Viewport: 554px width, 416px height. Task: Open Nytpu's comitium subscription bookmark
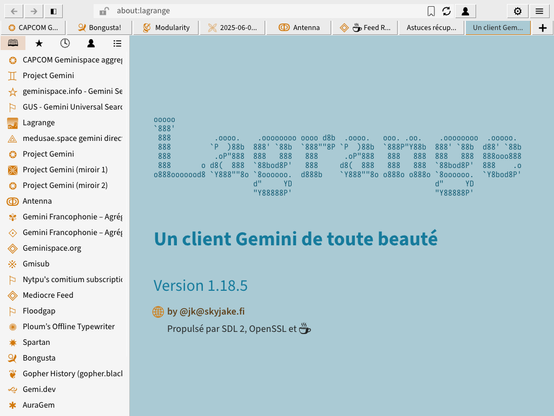[65, 280]
